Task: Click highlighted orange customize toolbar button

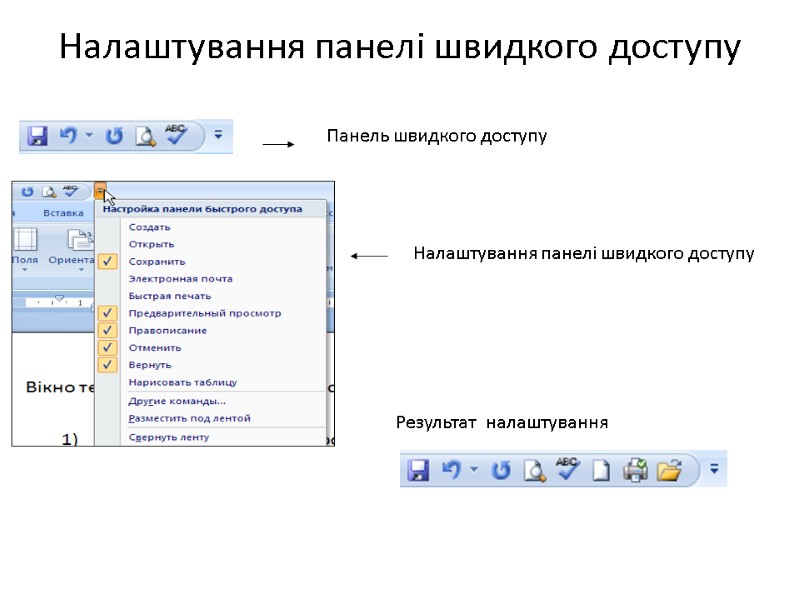Action: pyautogui.click(x=100, y=191)
